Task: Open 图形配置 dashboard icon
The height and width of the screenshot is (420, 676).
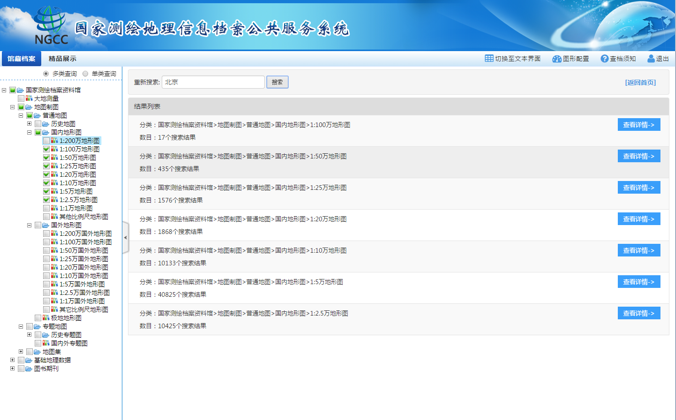Action: pyautogui.click(x=557, y=59)
